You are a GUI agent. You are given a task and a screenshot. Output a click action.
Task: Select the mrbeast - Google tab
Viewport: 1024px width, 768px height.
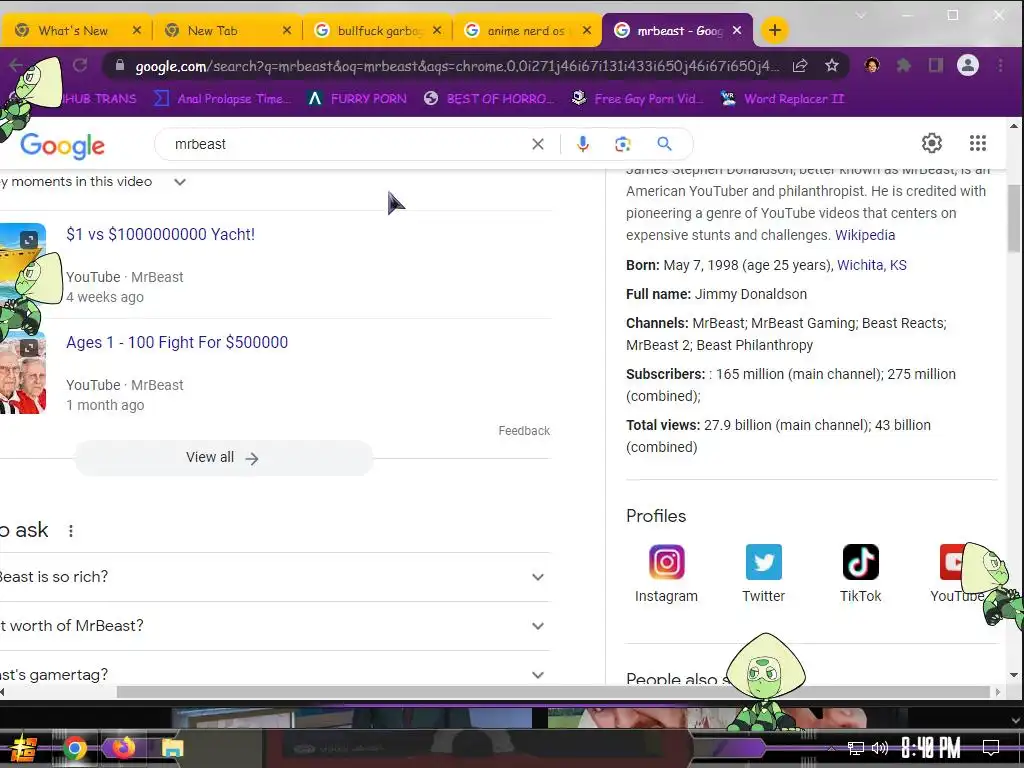coord(678,31)
